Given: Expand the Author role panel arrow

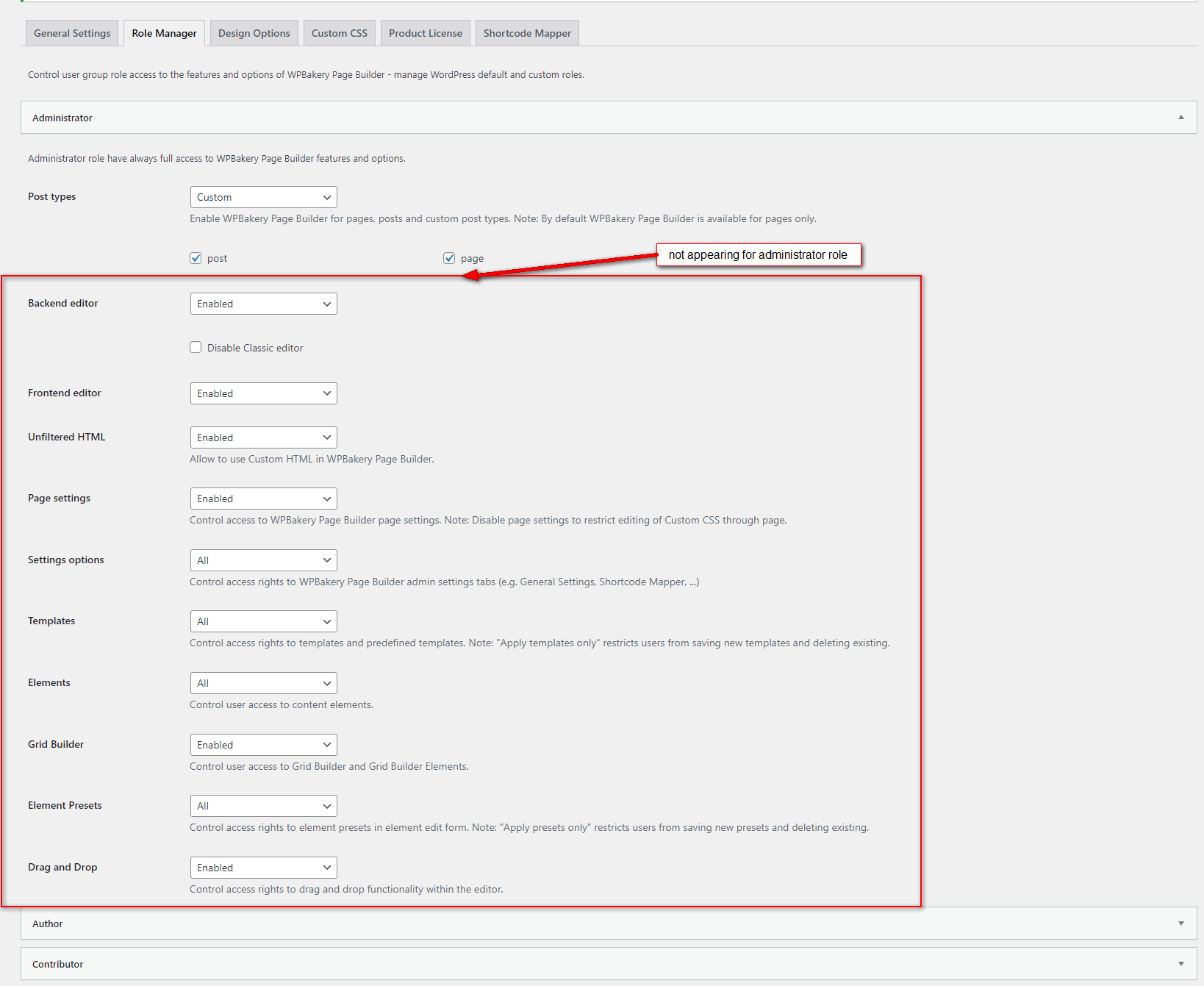Looking at the screenshot, I should pos(1181,924).
